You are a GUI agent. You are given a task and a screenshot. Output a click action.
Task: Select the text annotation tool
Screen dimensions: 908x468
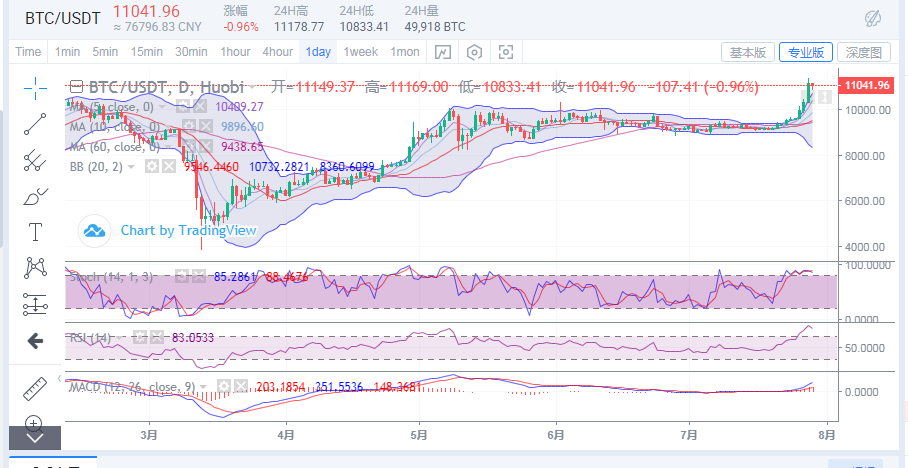coord(35,232)
